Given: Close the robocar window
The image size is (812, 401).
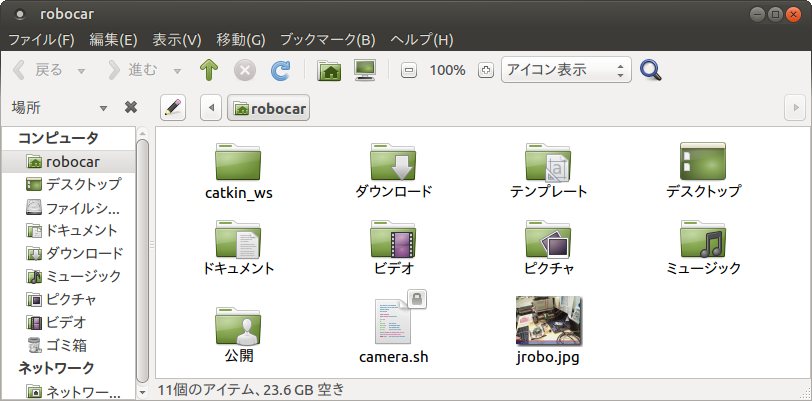Looking at the screenshot, I should click(793, 15).
